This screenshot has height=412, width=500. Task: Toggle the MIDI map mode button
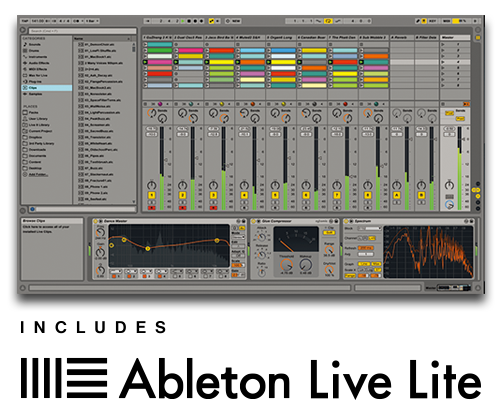tap(446, 21)
